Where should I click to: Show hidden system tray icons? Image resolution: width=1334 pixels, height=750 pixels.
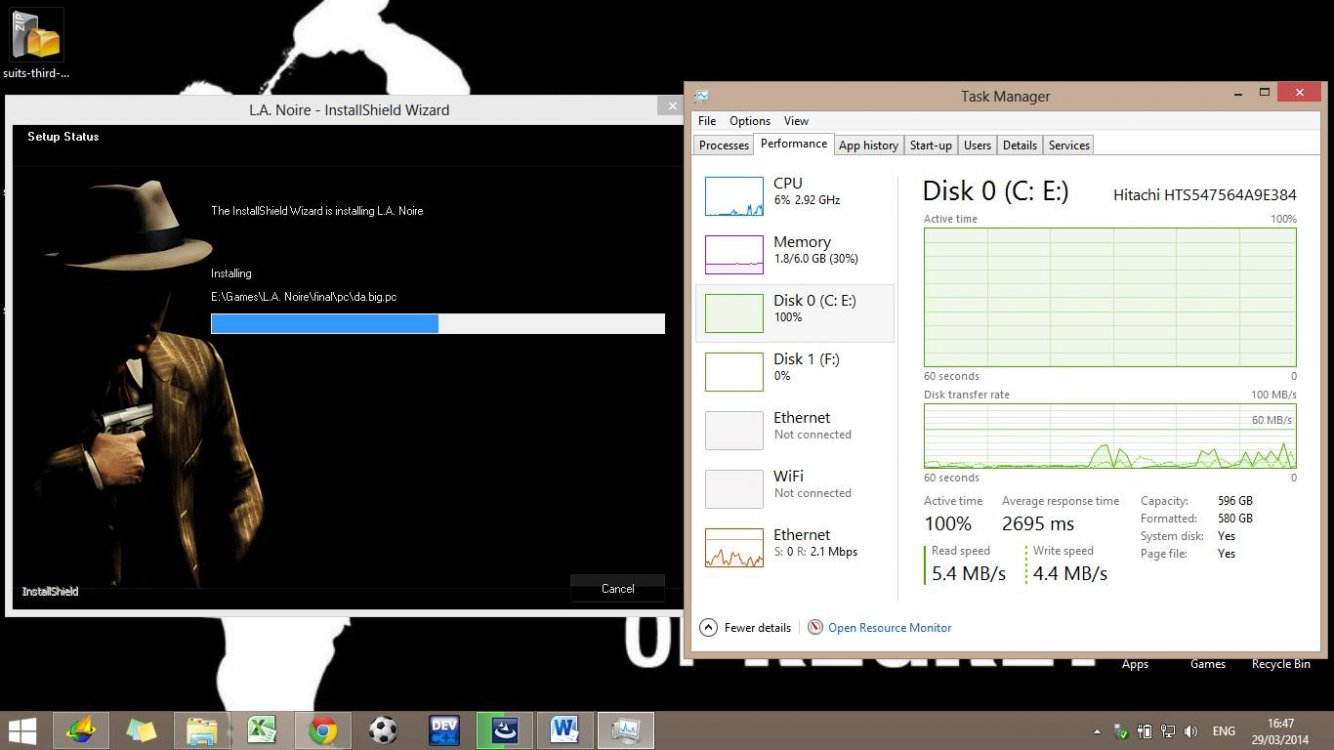tap(1097, 731)
